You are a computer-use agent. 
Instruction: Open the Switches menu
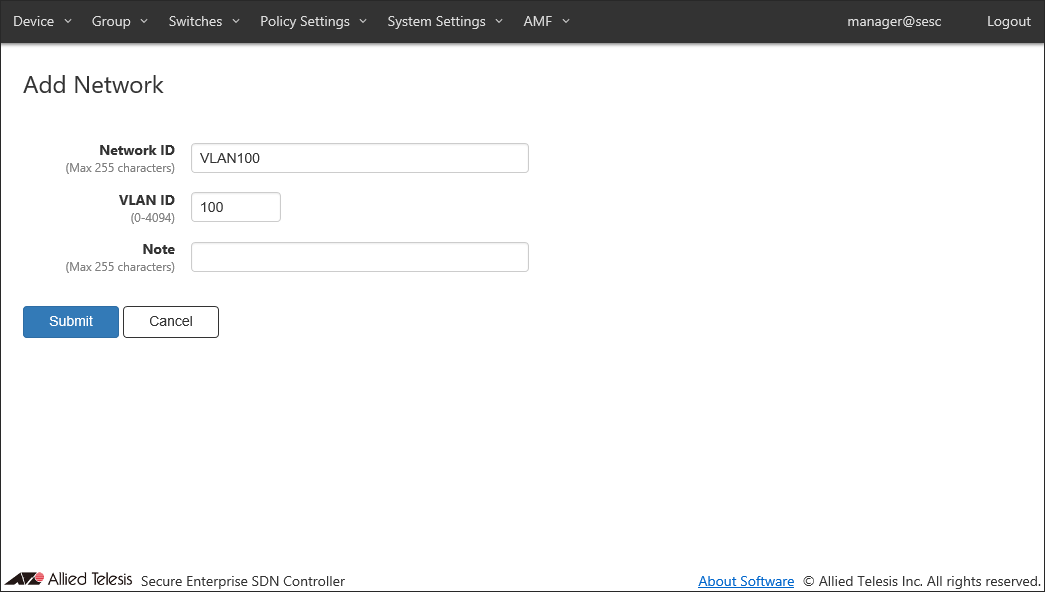[x=195, y=21]
